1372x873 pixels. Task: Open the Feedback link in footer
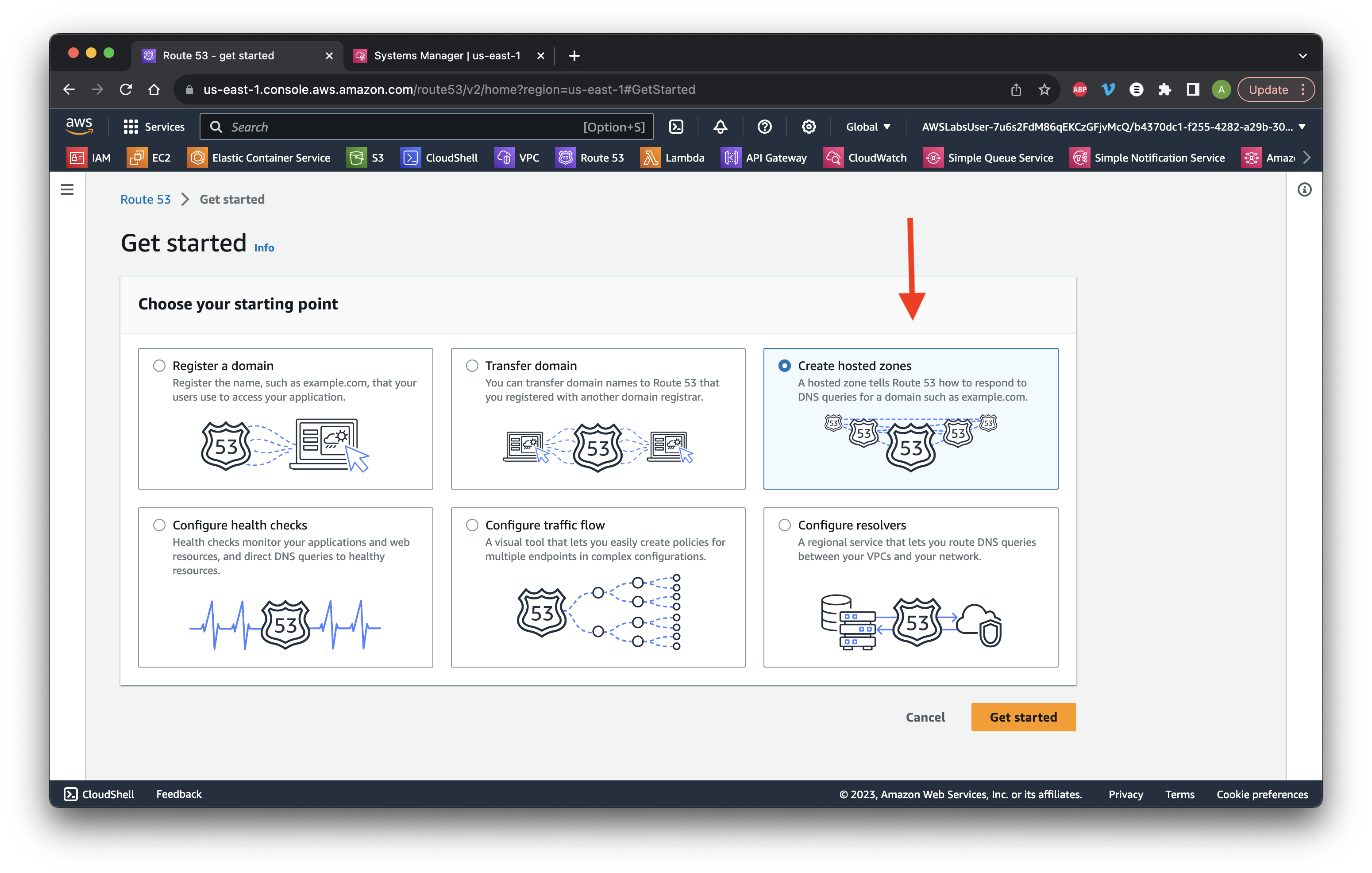(179, 794)
